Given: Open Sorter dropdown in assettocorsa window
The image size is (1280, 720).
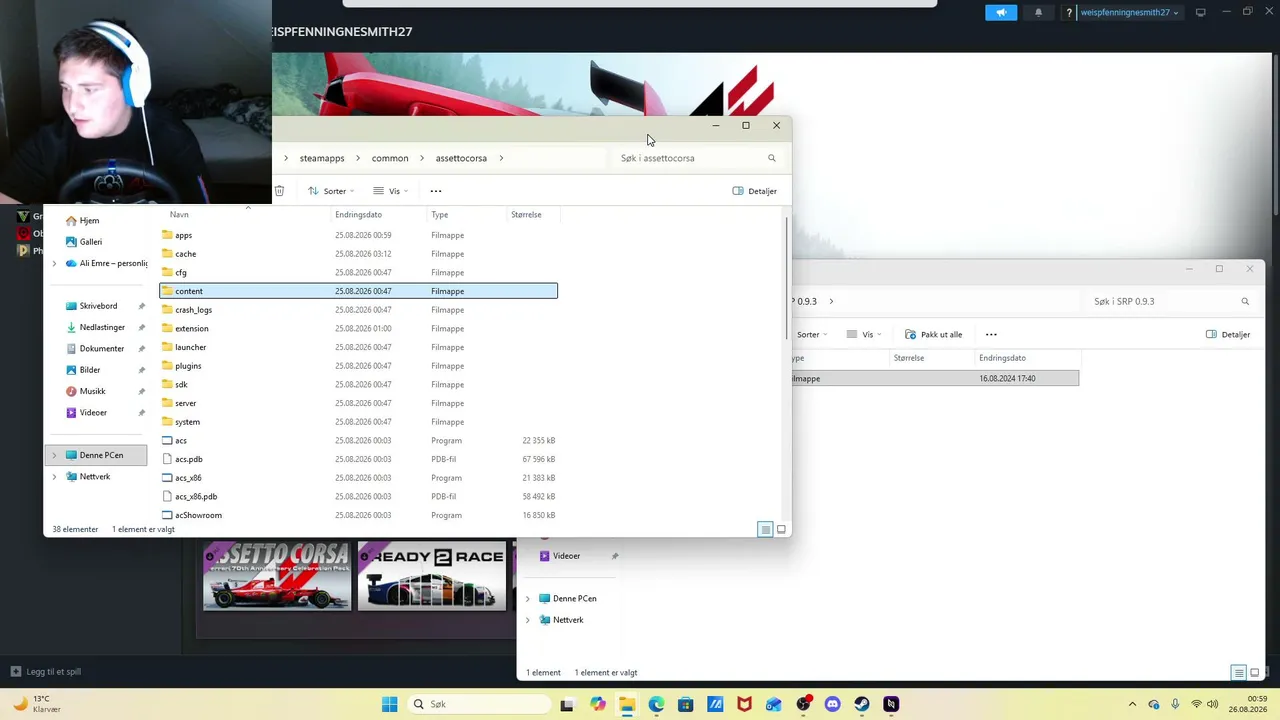Looking at the screenshot, I should coord(331,191).
